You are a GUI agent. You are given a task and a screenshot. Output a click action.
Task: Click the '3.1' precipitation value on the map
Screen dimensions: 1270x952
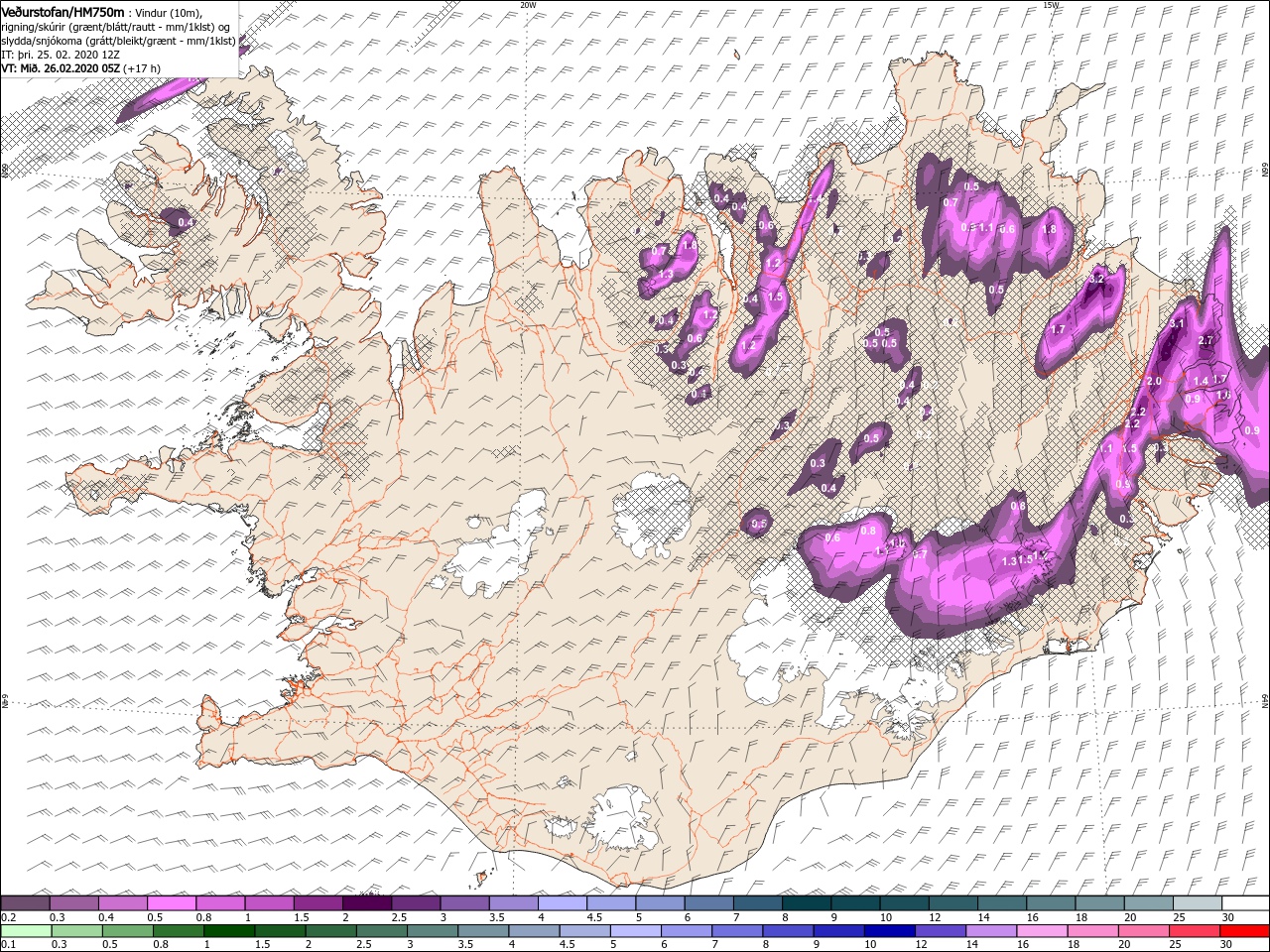[x=1178, y=323]
